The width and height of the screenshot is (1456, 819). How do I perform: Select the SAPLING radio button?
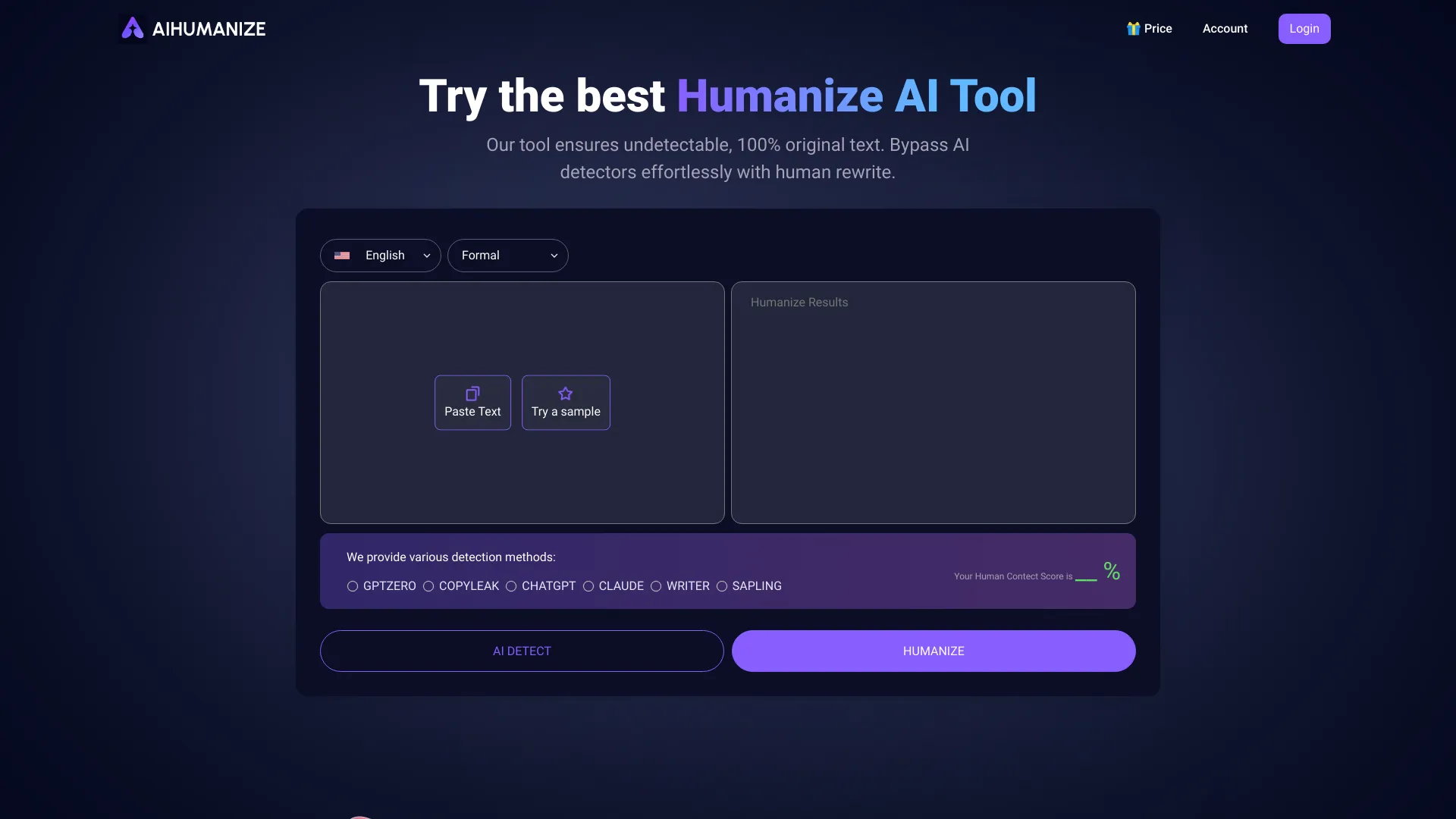721,586
